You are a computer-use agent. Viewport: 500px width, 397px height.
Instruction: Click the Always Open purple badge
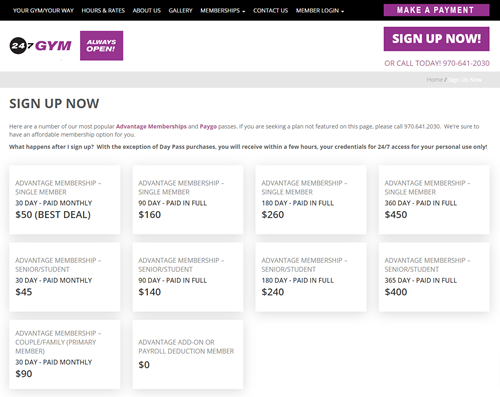pyautogui.click(x=101, y=46)
